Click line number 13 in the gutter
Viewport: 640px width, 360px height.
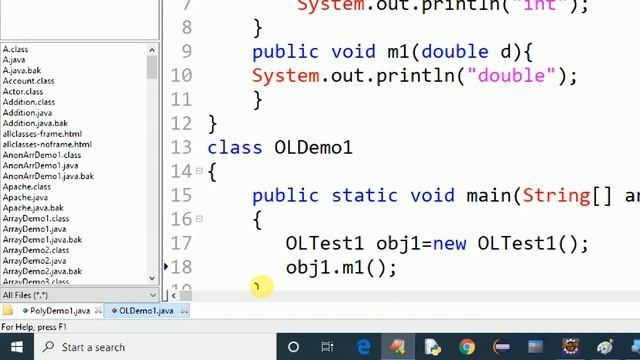coord(181,147)
